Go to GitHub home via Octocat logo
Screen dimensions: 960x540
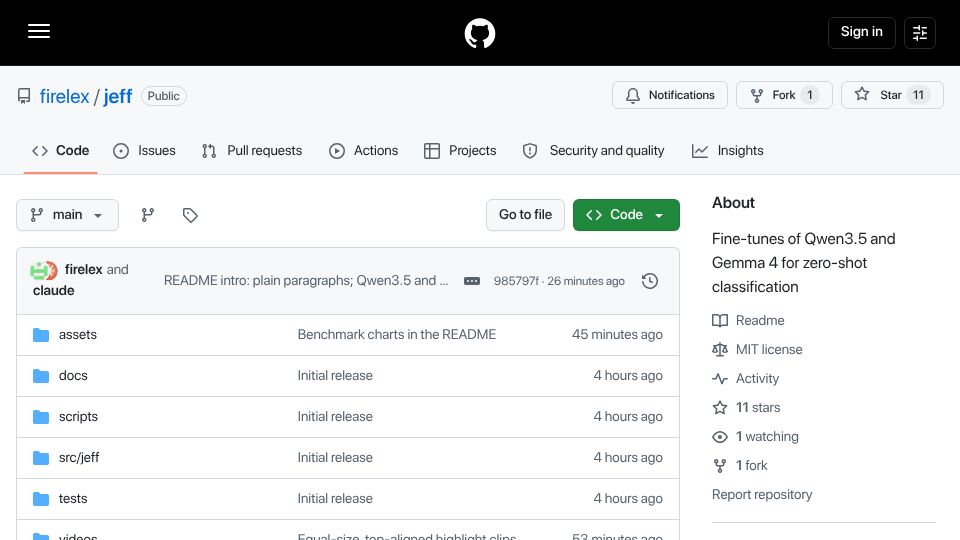(x=479, y=33)
